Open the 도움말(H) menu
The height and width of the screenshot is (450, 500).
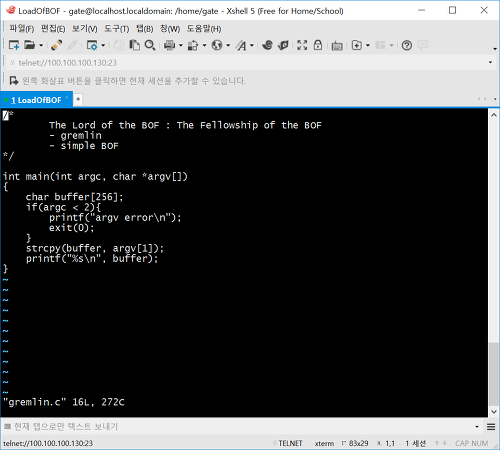coord(204,29)
